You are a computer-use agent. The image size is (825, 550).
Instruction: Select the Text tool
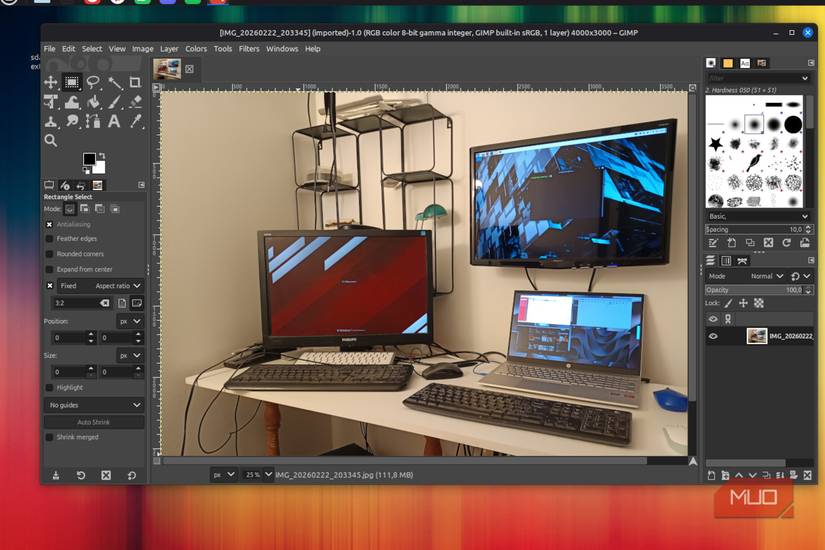(114, 122)
